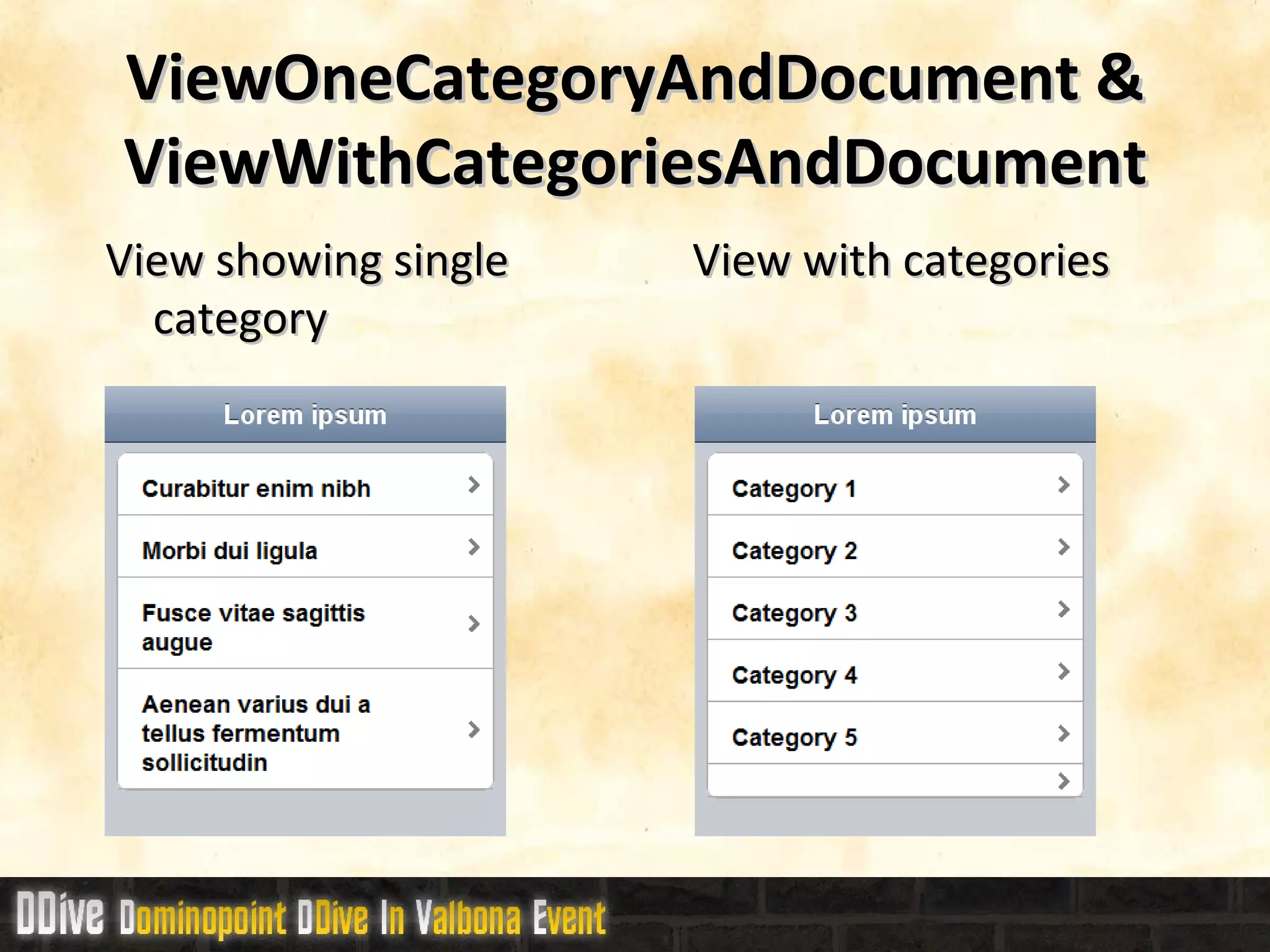Open the Category 5 row
The image size is (1270, 952).
895,733
